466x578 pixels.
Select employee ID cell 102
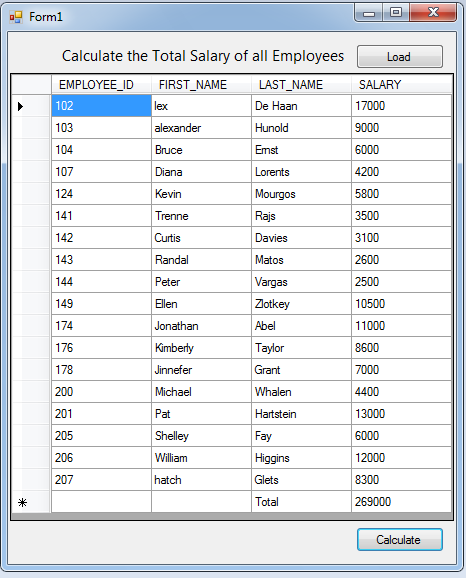pyautogui.click(x=101, y=106)
